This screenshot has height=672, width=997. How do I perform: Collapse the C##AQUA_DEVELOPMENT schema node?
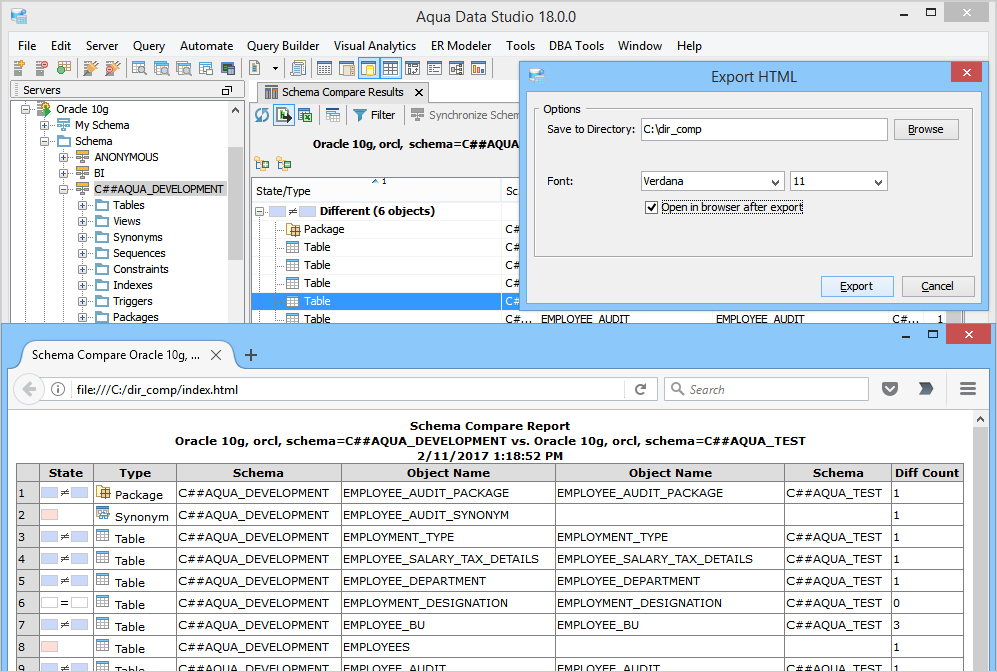(x=64, y=189)
